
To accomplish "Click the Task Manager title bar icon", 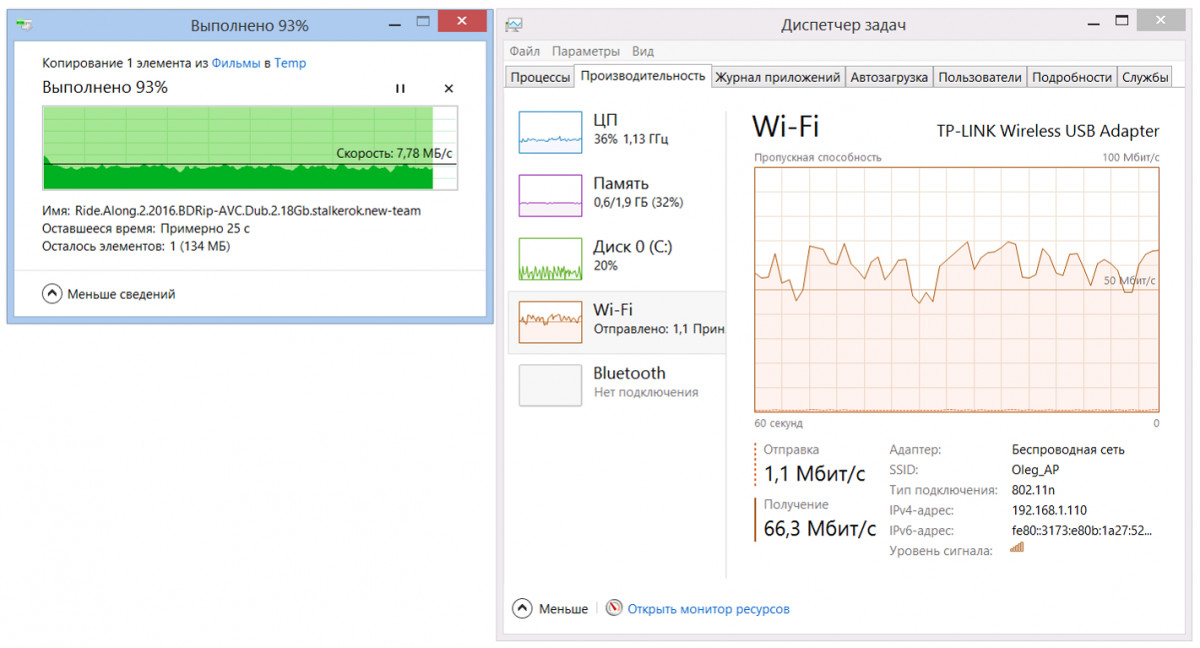I will 514,25.
